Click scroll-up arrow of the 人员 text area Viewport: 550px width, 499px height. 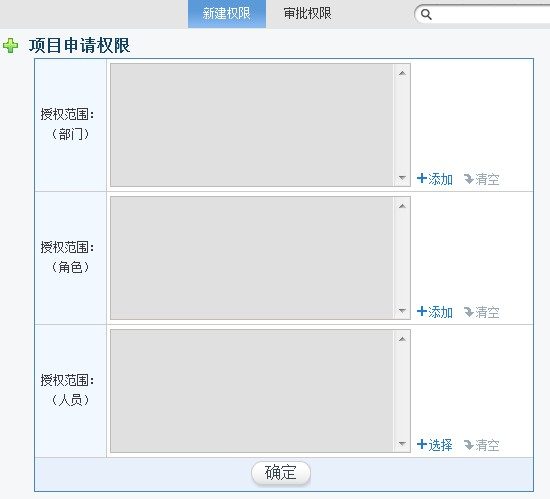pyautogui.click(x=402, y=339)
